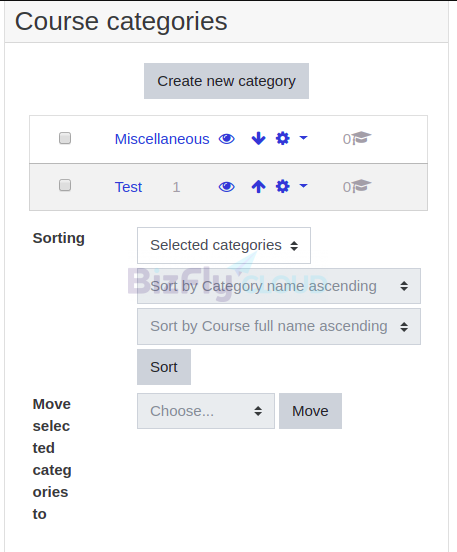Open Sort by Category name ascending dropdown
The image size is (457, 552).
coord(279,286)
